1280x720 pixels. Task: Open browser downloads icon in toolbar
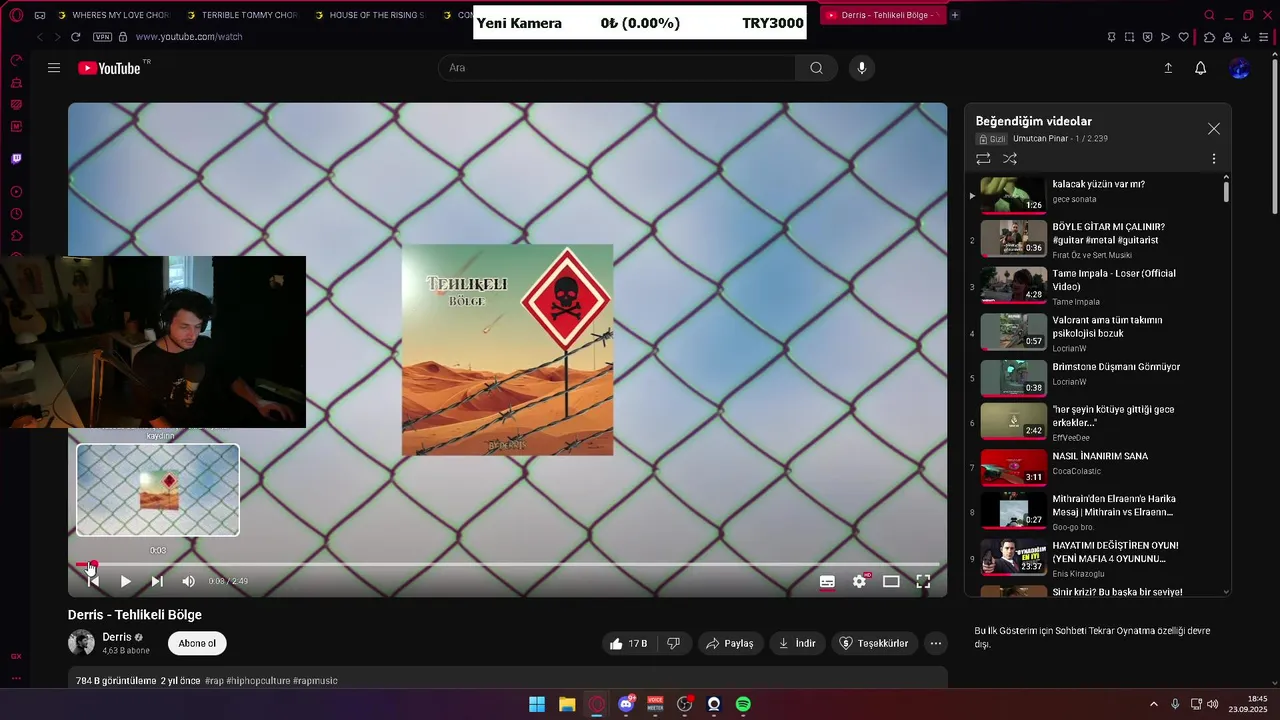[x=1246, y=37]
